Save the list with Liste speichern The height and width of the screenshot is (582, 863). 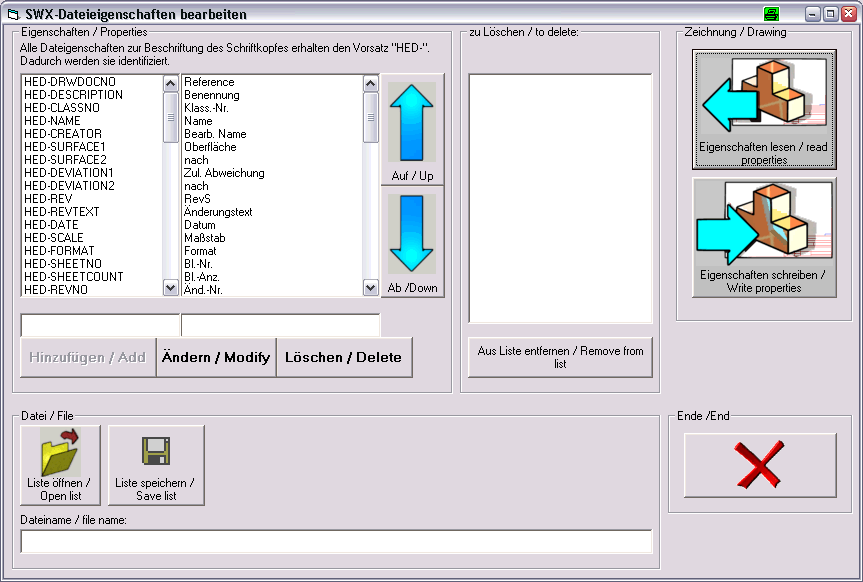coord(156,465)
